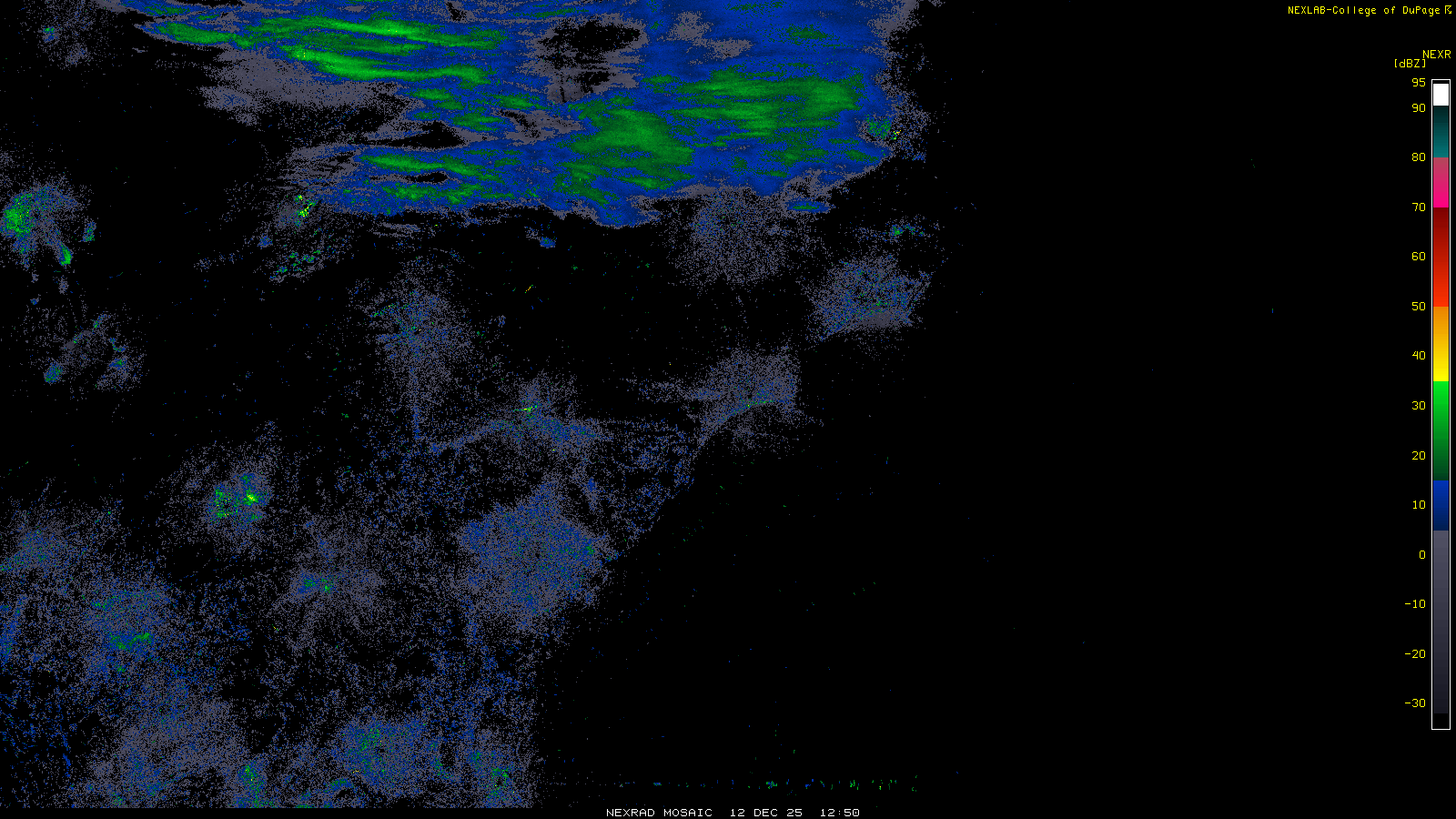The height and width of the screenshot is (819, 1456).
Task: Click the NEXLAB-College of DuPage credit text
Action: pos(1364,11)
